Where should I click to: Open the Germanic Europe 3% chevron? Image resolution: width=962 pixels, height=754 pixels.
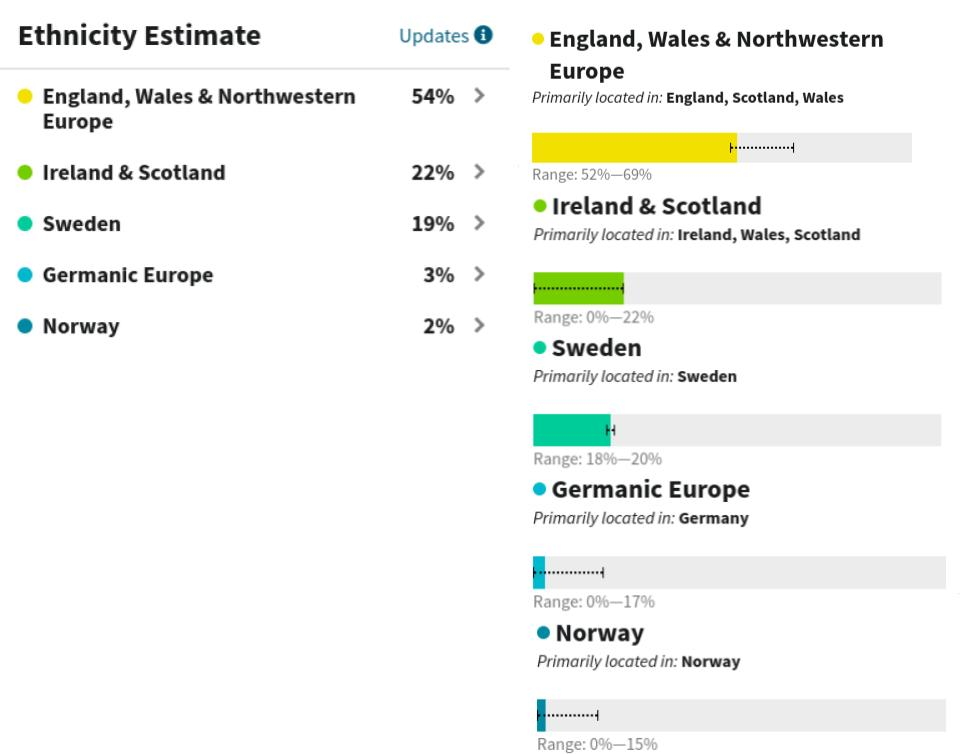click(480, 274)
